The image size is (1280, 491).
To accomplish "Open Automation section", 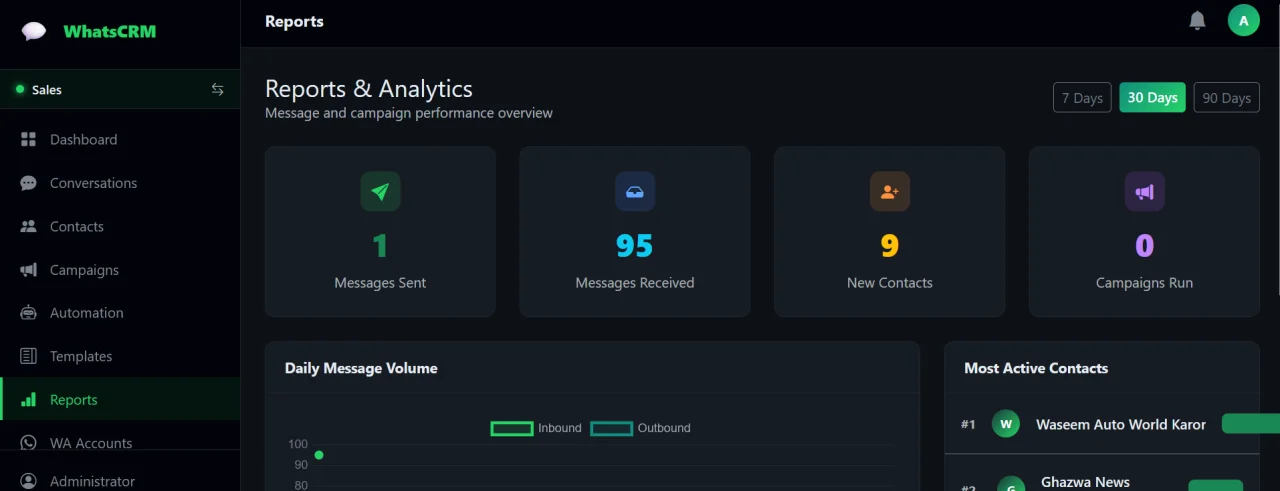I will pos(120,313).
